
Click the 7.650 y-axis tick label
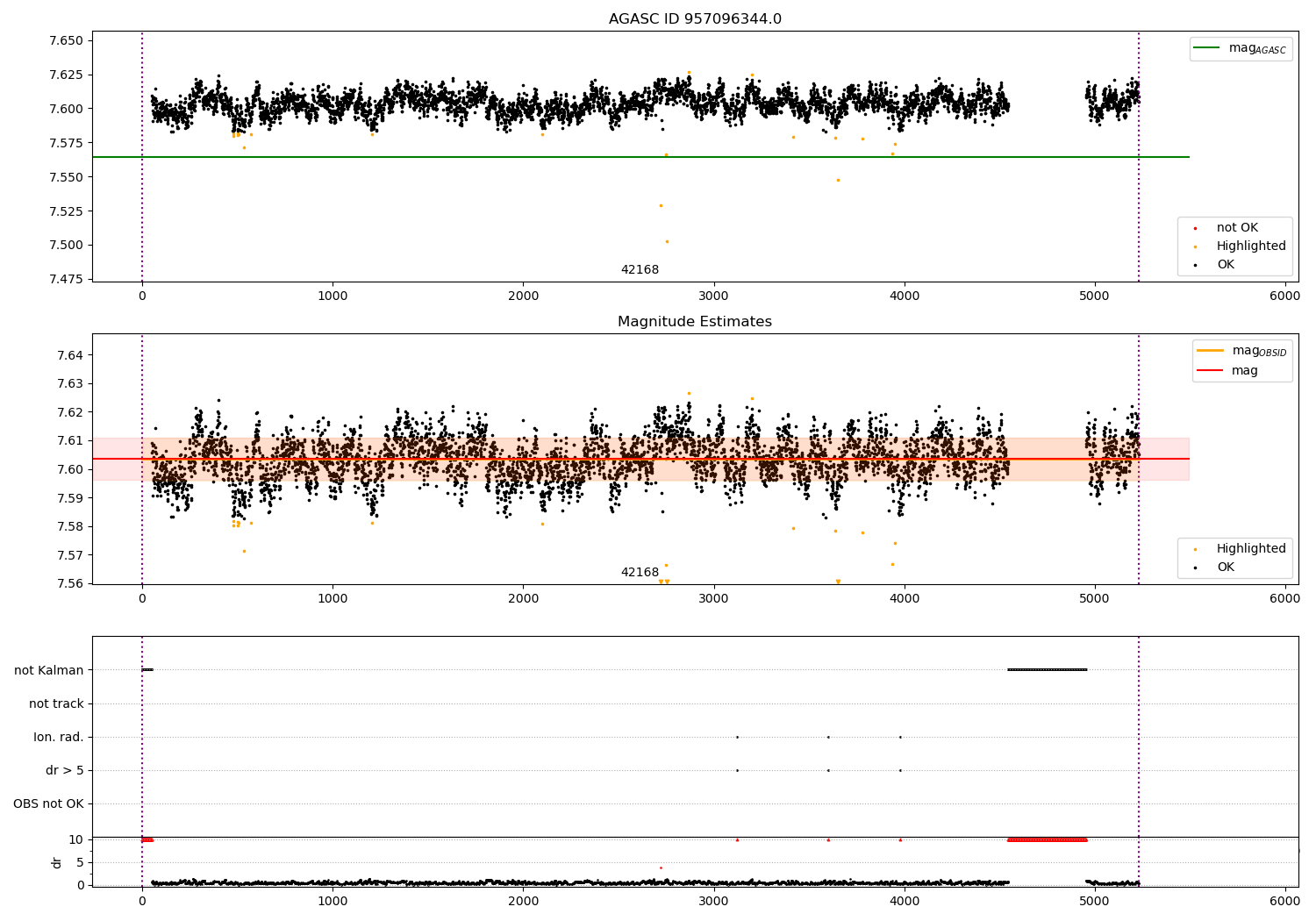click(66, 40)
